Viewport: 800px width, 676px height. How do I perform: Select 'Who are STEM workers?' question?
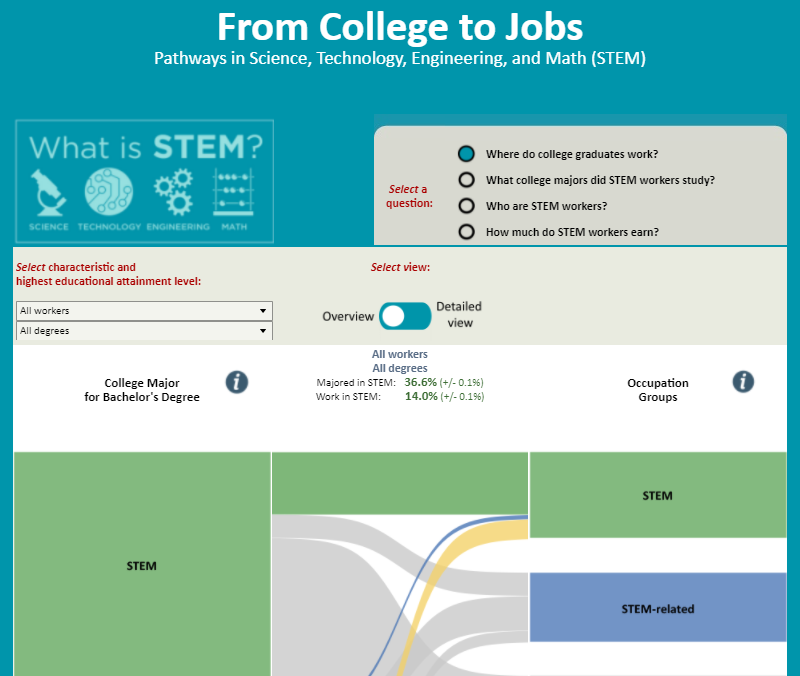coord(466,206)
